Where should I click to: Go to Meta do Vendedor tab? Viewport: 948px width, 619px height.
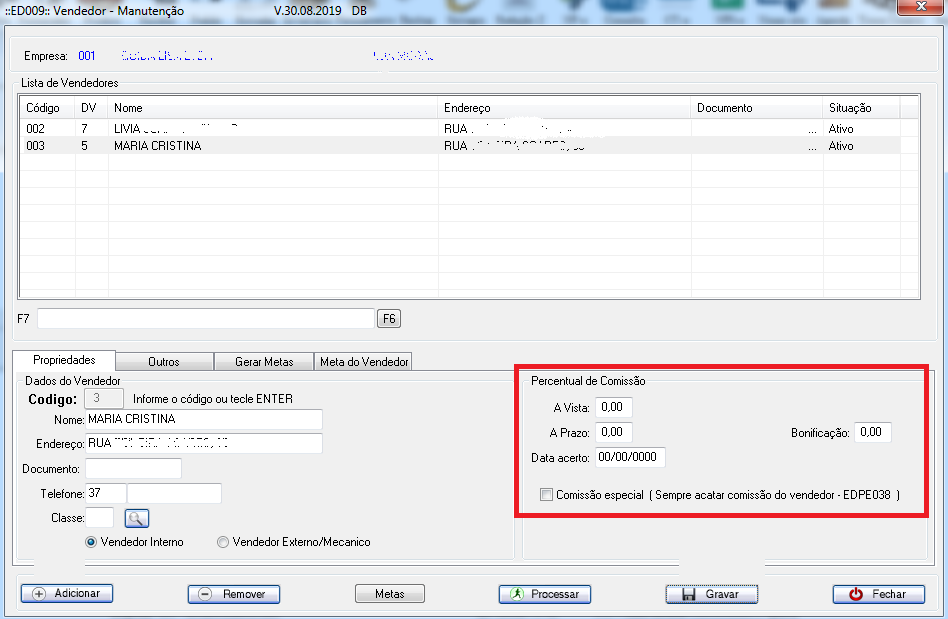[x=363, y=362]
